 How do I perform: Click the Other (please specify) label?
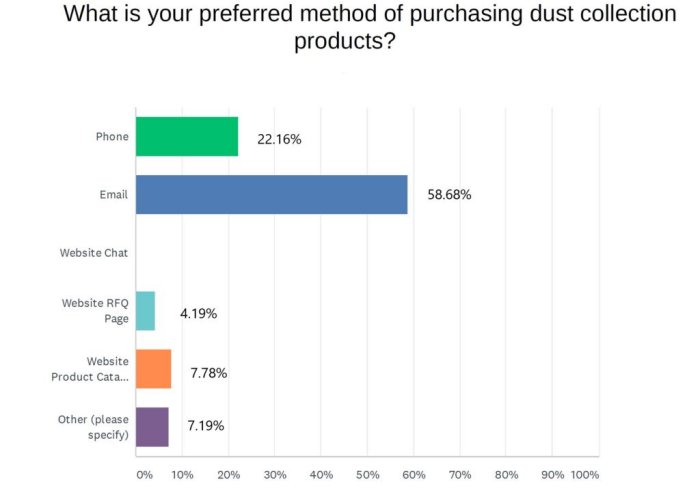94,427
